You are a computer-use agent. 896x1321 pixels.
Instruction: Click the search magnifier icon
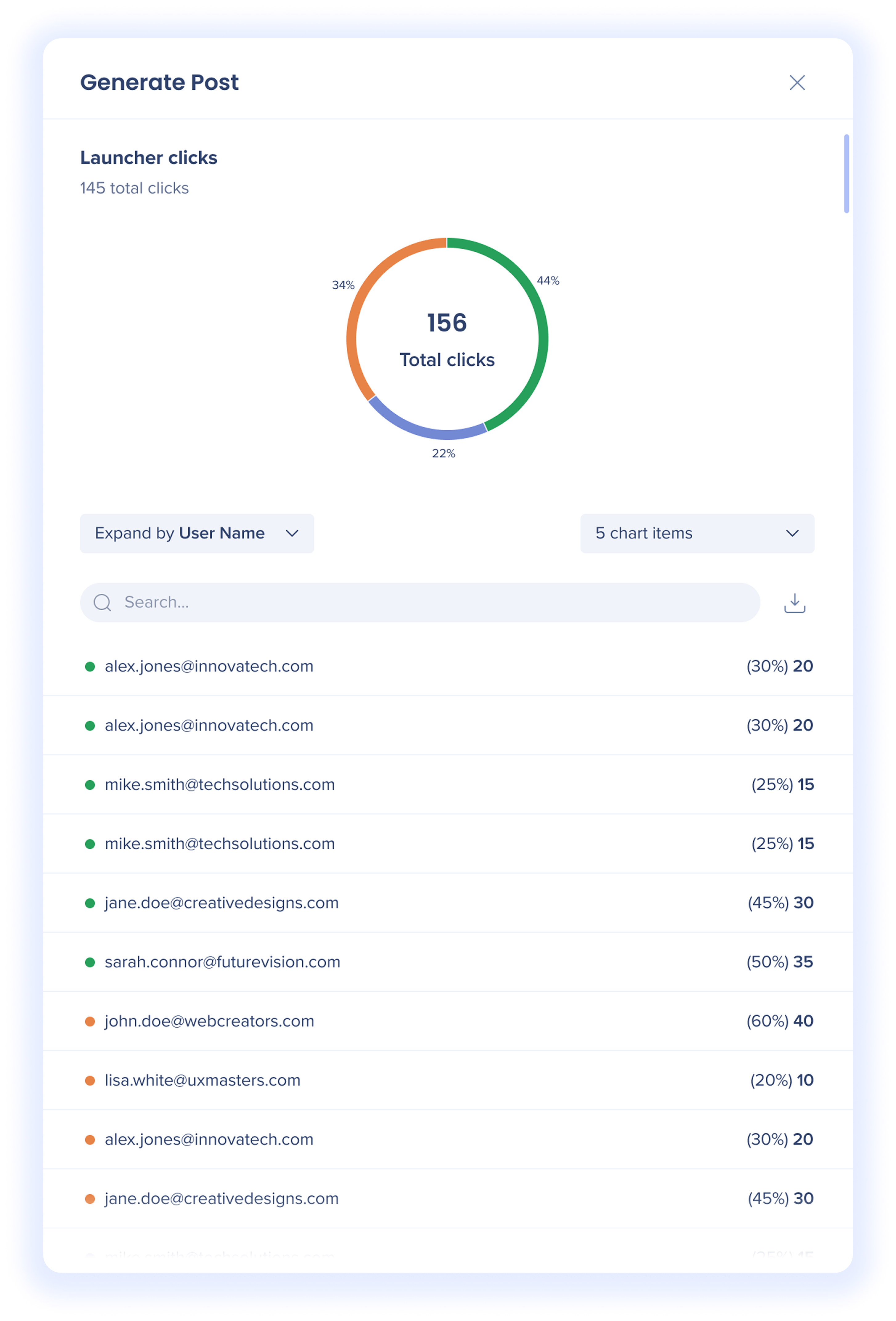click(x=102, y=603)
